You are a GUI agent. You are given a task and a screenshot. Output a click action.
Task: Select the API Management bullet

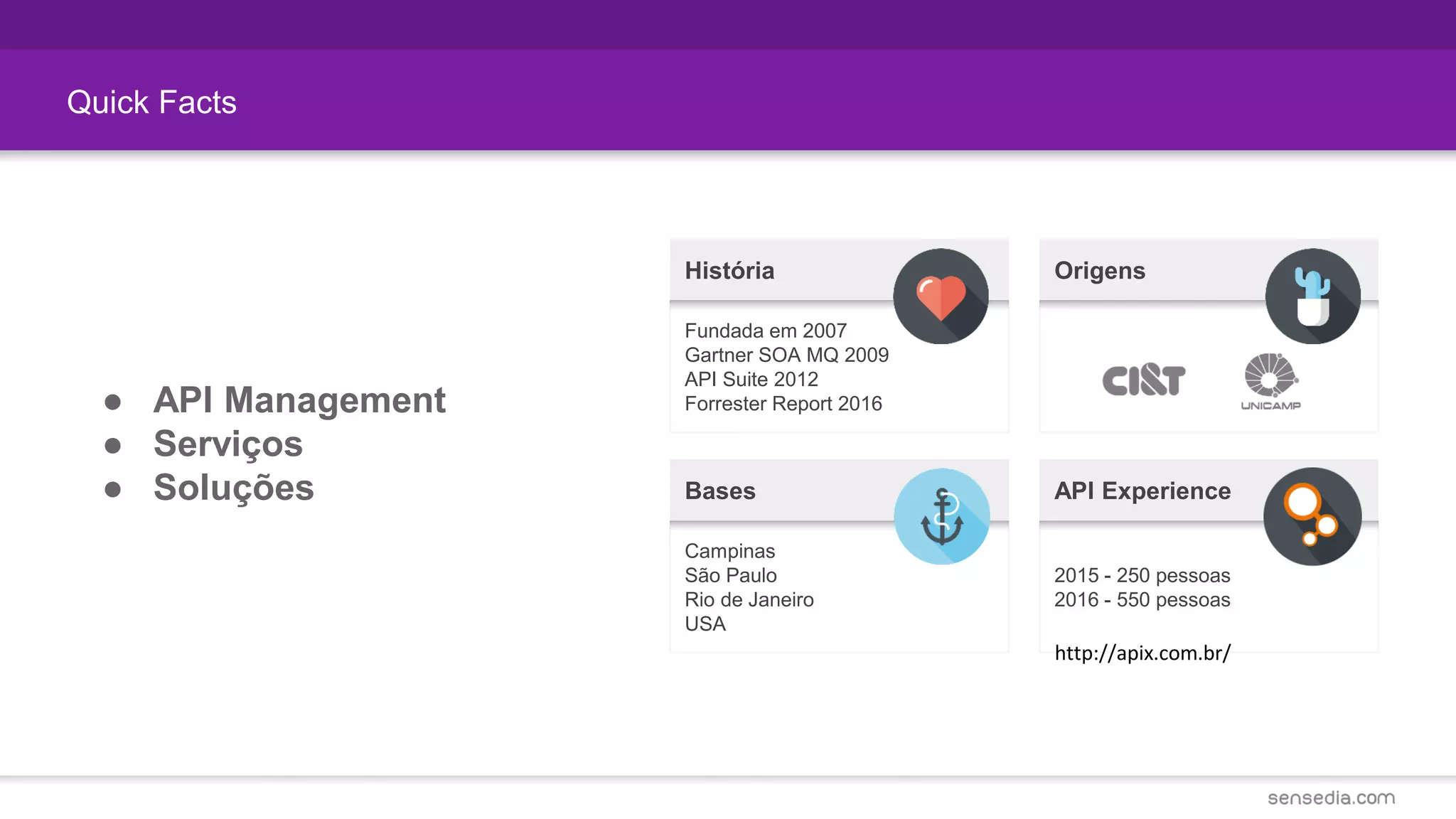[299, 400]
